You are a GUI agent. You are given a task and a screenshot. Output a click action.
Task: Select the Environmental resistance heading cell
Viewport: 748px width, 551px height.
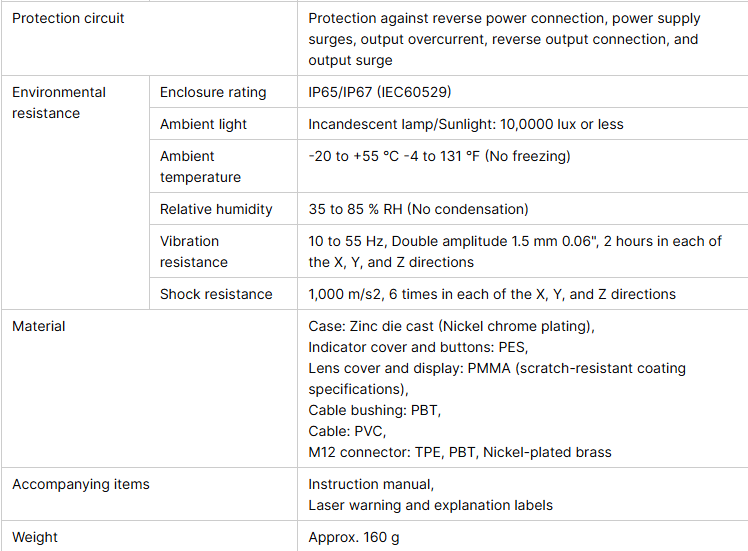(59, 103)
